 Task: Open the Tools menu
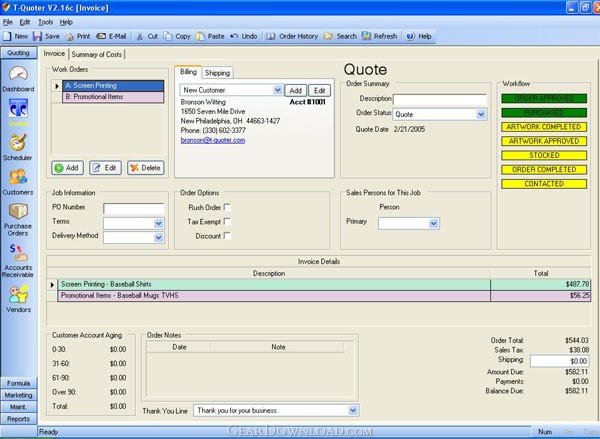point(46,22)
